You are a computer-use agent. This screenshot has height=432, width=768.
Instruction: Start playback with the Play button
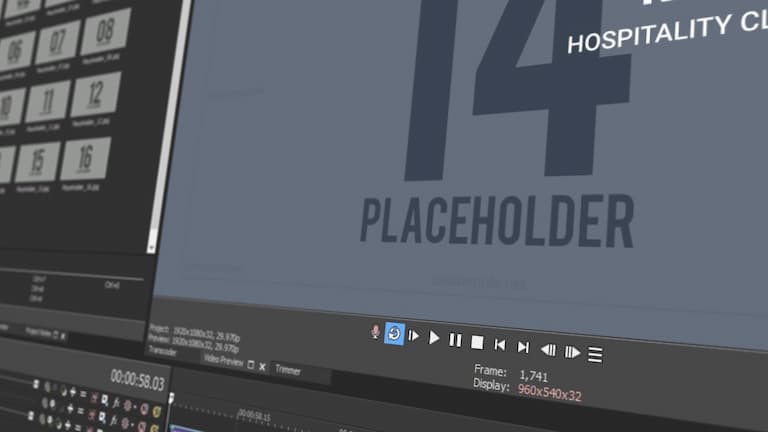click(433, 337)
